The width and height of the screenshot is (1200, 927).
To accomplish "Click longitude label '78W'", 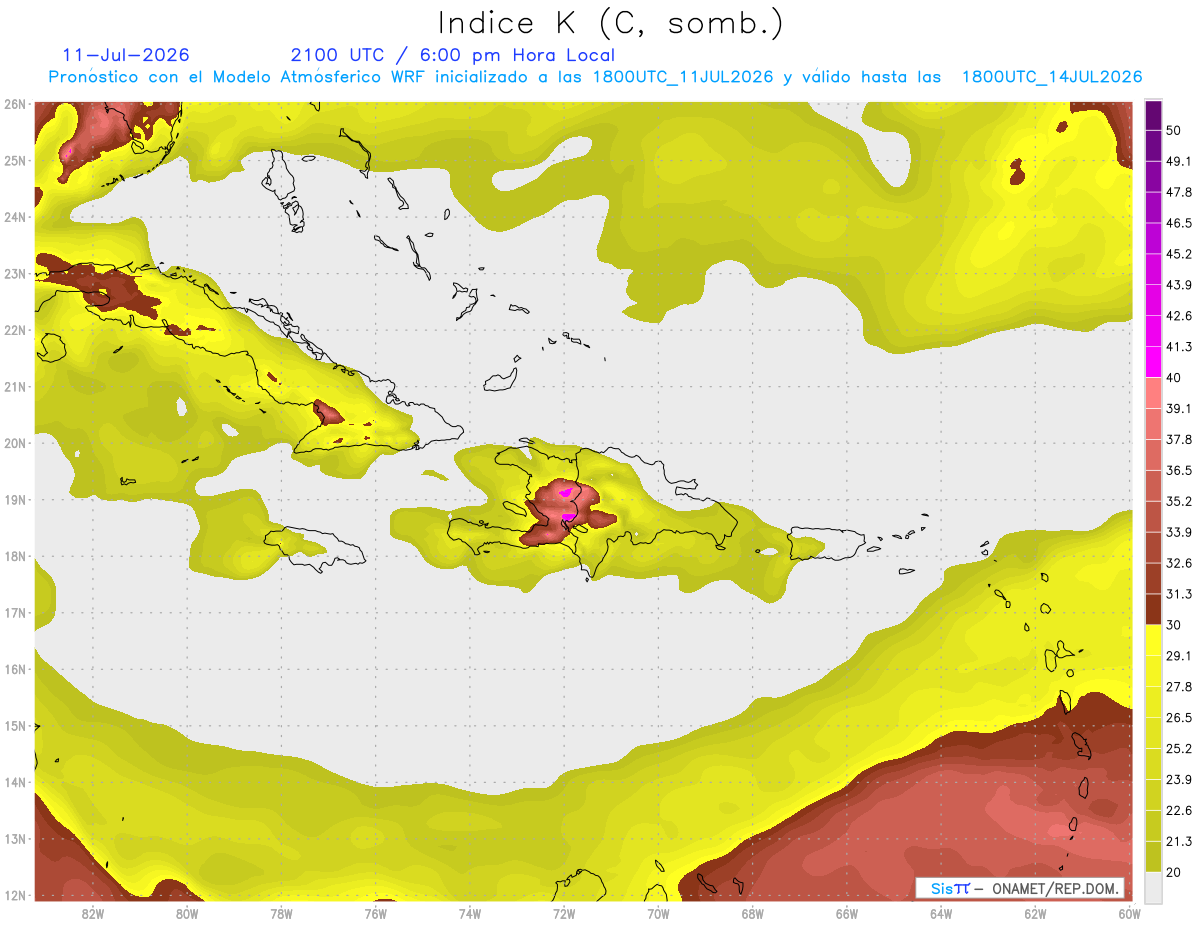I will coord(281,914).
